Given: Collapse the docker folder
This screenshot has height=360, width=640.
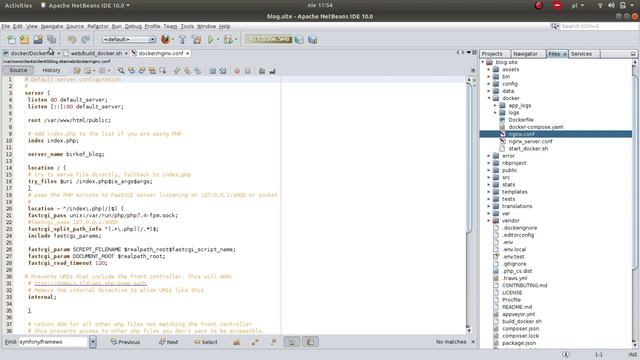Looking at the screenshot, I should point(489,98).
